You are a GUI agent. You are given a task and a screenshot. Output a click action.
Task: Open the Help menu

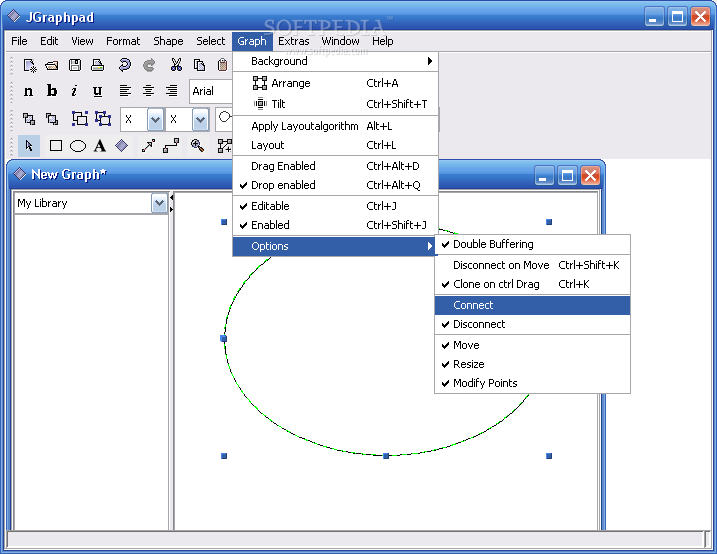383,42
